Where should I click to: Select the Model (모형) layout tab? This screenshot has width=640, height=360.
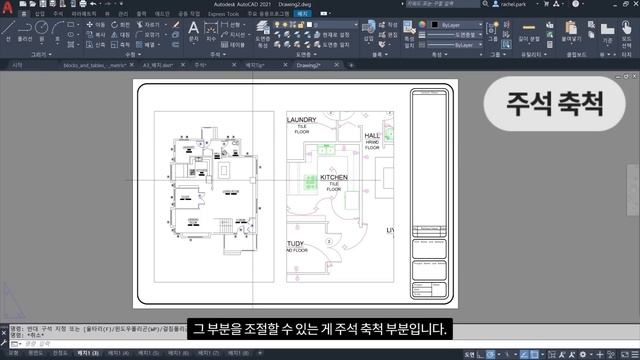tap(14, 353)
